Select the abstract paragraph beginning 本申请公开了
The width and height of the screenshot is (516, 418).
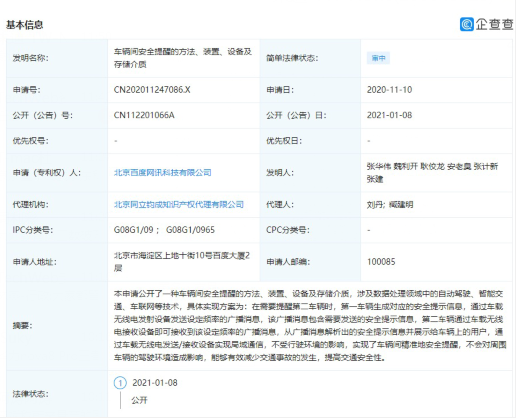[310, 325]
